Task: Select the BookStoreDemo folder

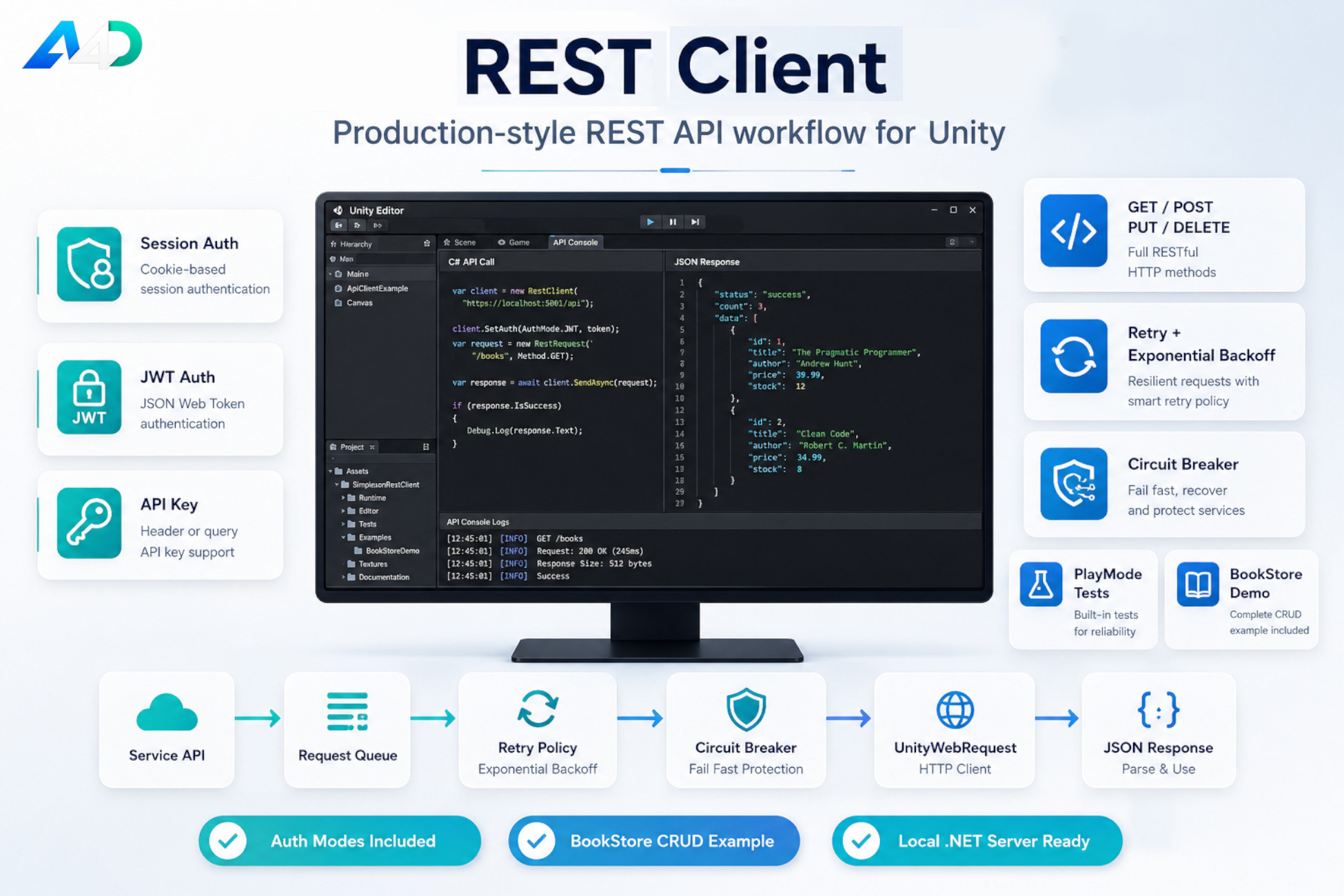Action: (387, 551)
